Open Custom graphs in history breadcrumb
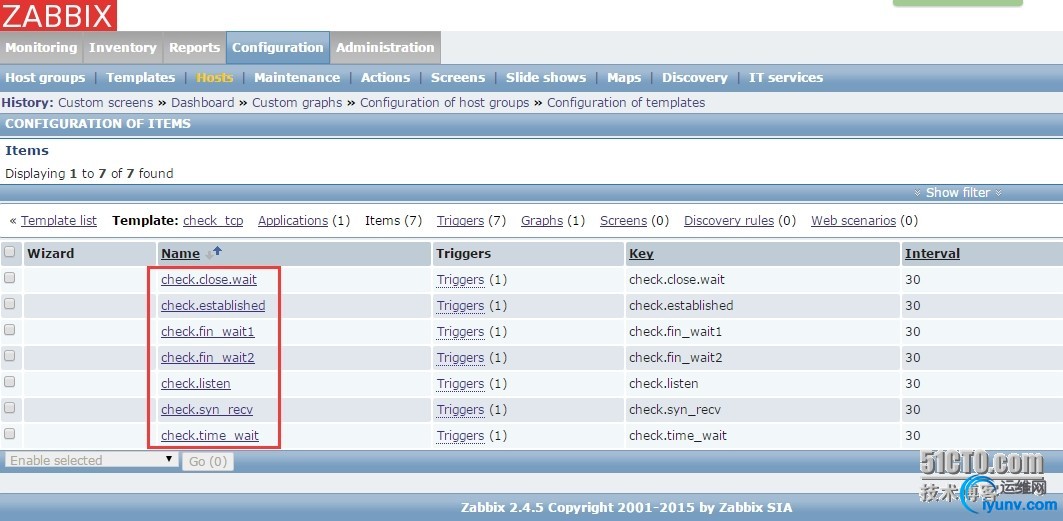 pyautogui.click(x=297, y=102)
